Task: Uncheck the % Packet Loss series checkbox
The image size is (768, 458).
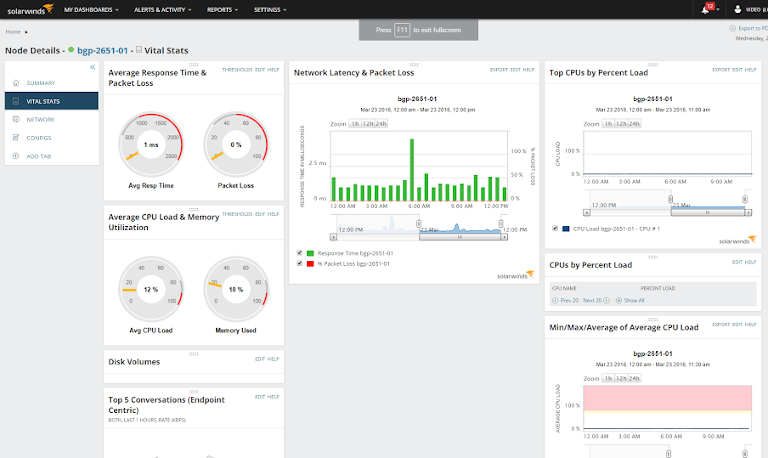Action: (300, 263)
